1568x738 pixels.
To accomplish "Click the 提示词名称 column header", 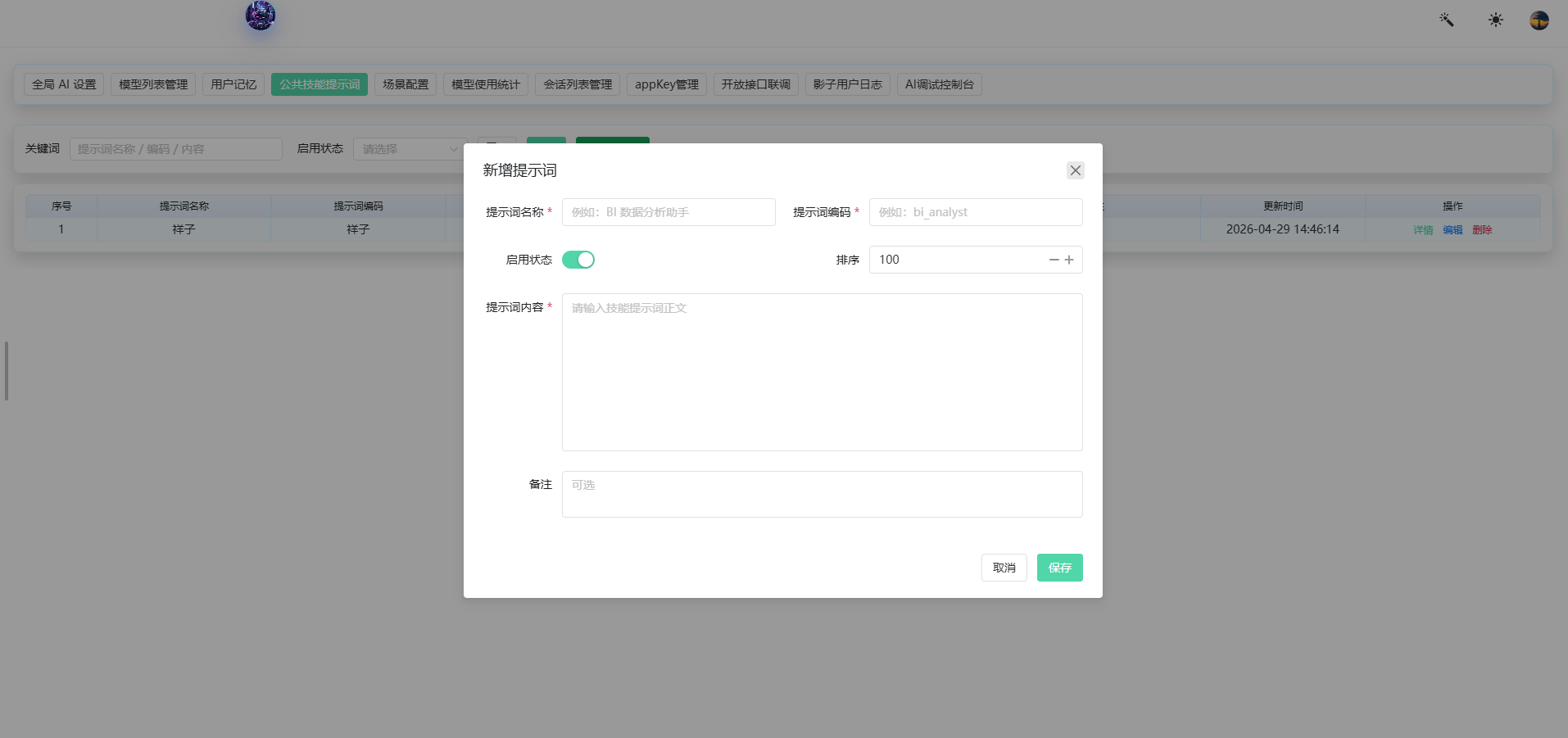I will tap(184, 206).
